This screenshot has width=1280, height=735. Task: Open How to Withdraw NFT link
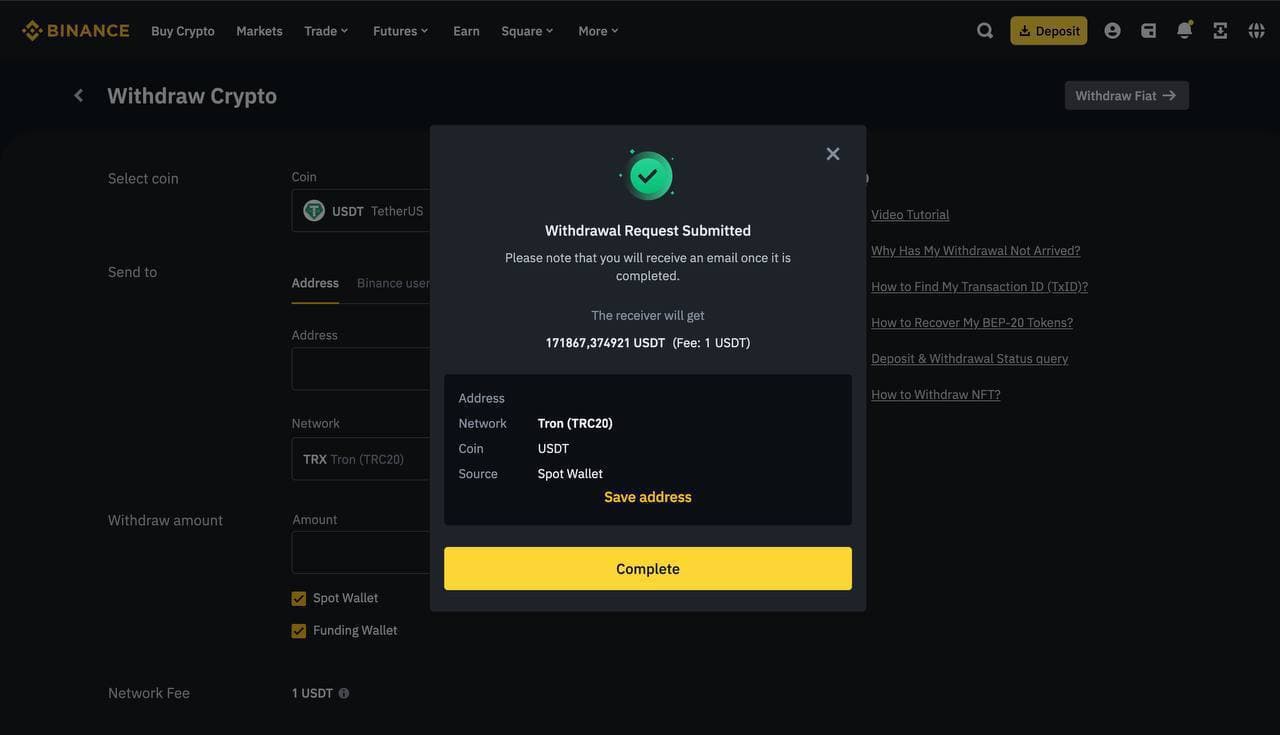[936, 394]
